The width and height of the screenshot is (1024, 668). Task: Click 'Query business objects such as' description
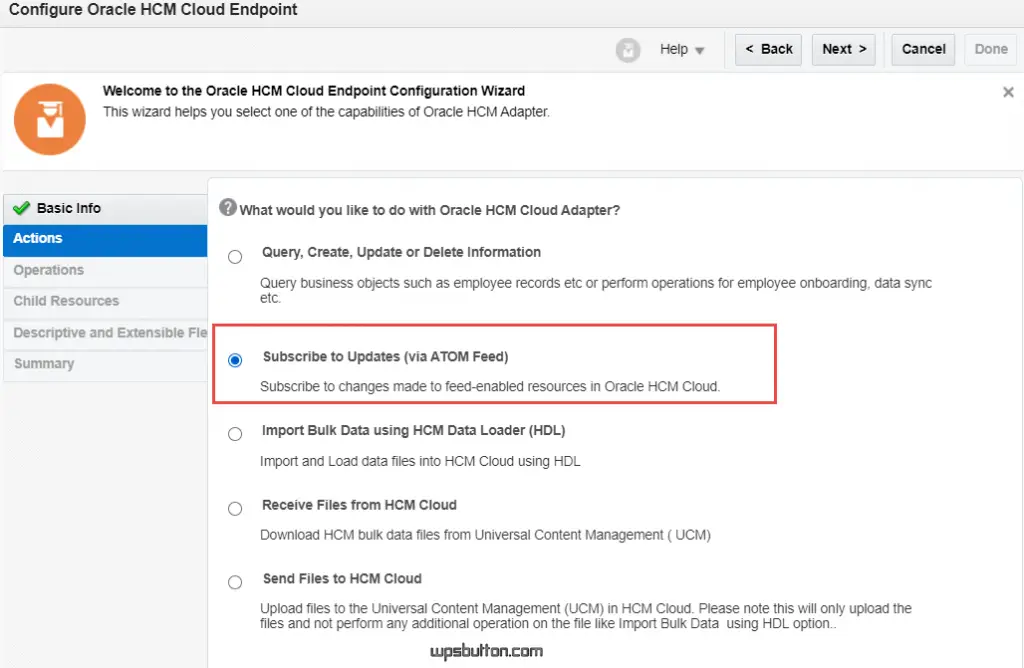596,290
